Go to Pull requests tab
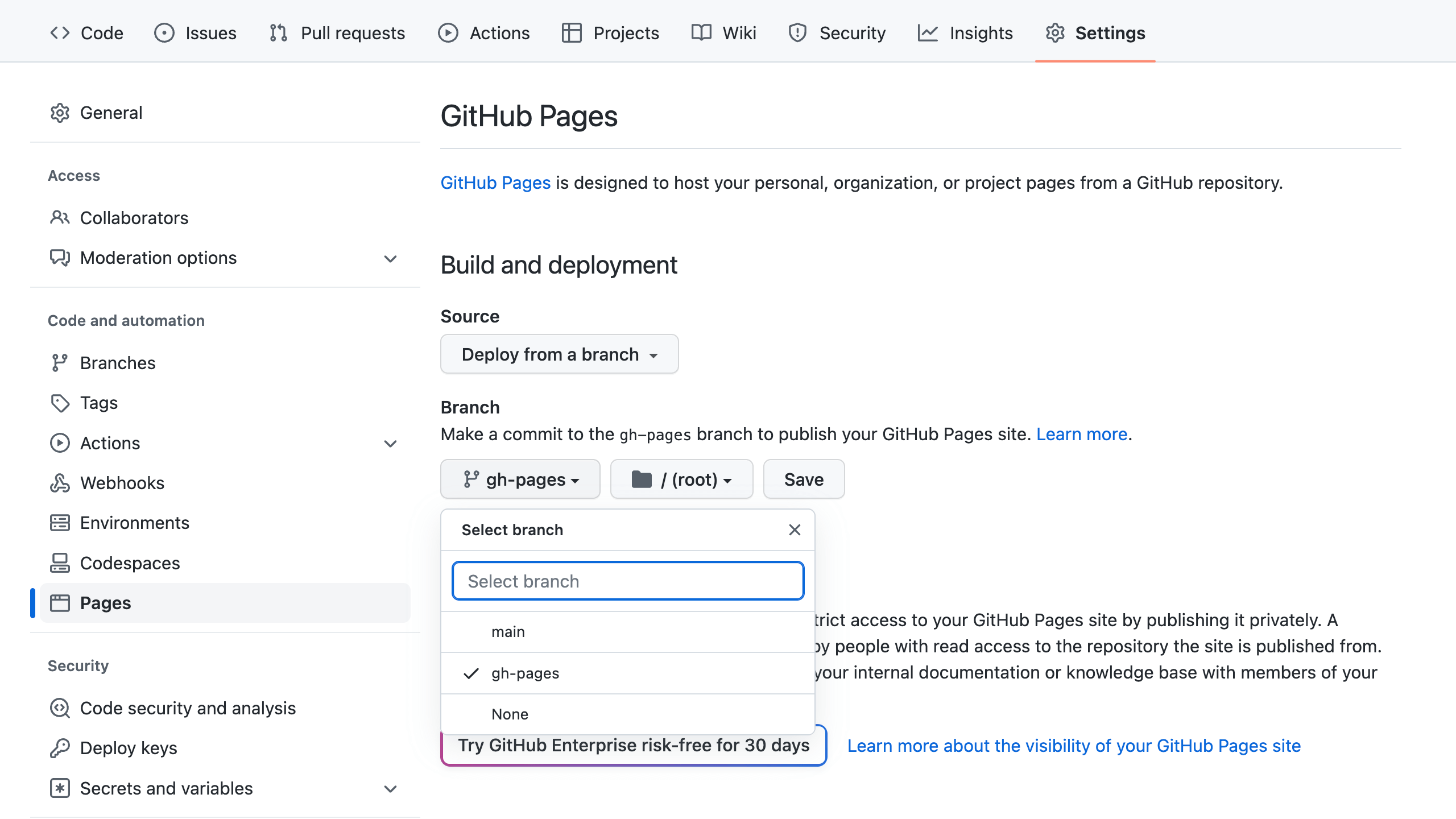1456x819 pixels. [x=337, y=33]
